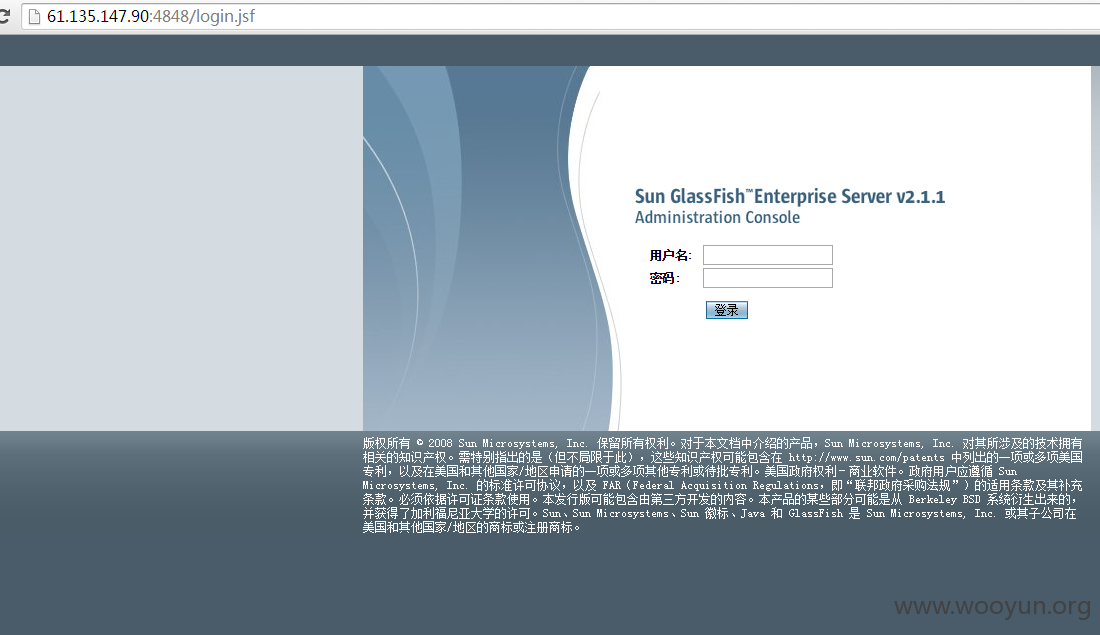The width and height of the screenshot is (1100, 635).
Task: Click the 登录 login button
Action: (727, 309)
